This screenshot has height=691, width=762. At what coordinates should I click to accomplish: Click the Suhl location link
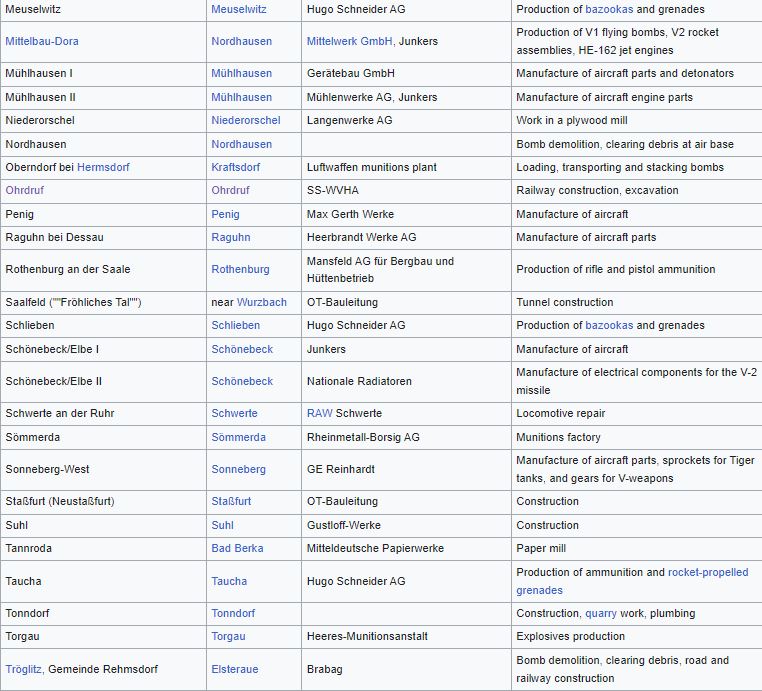coord(222,525)
